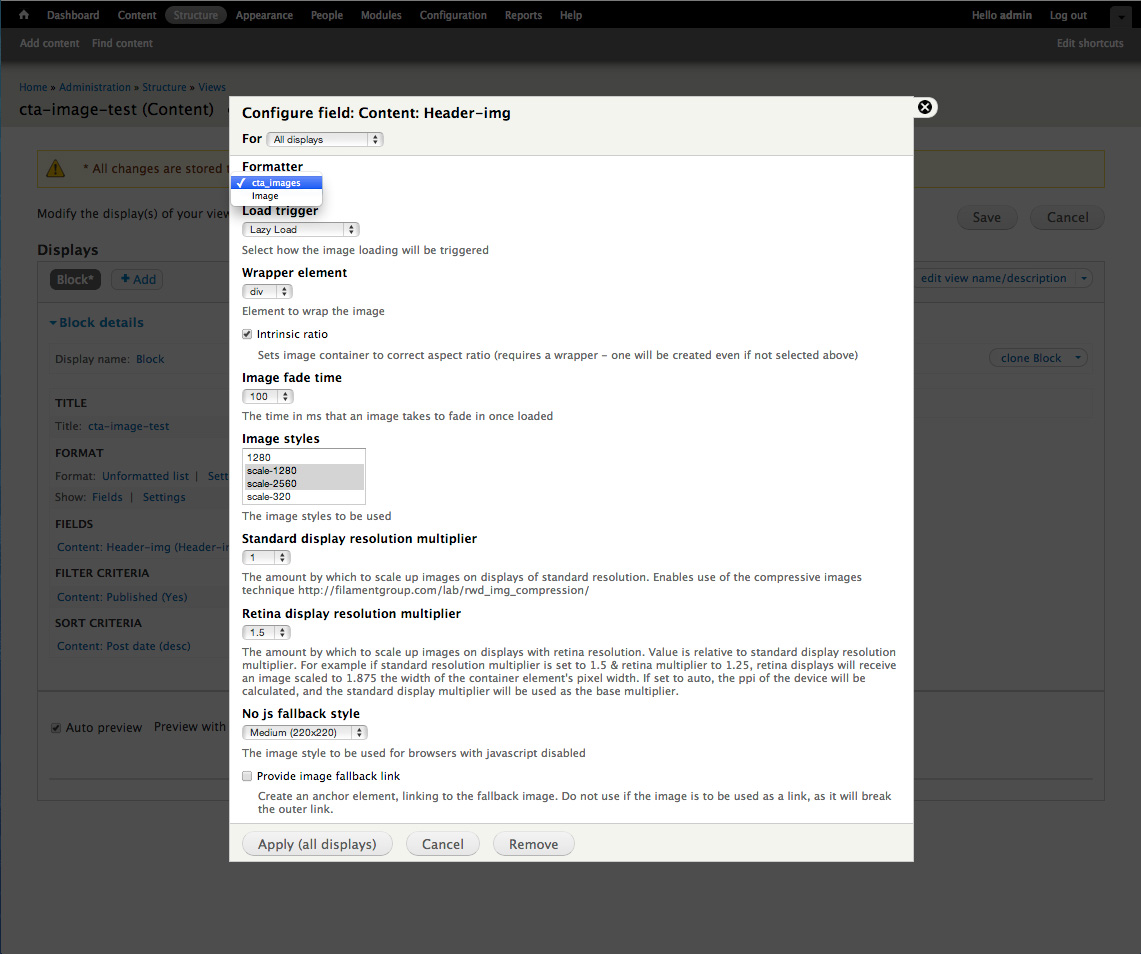
Task: Enable Provide image fallback link
Action: pos(247,776)
